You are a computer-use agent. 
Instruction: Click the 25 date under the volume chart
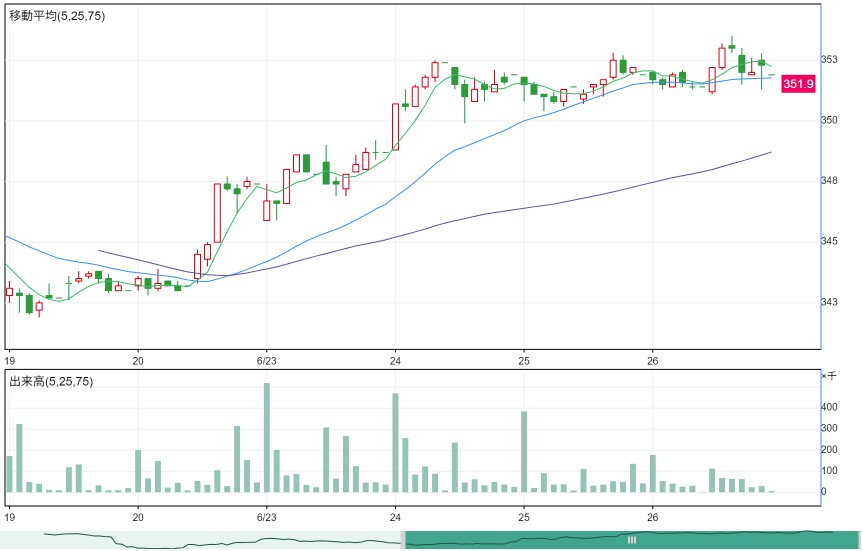point(524,517)
